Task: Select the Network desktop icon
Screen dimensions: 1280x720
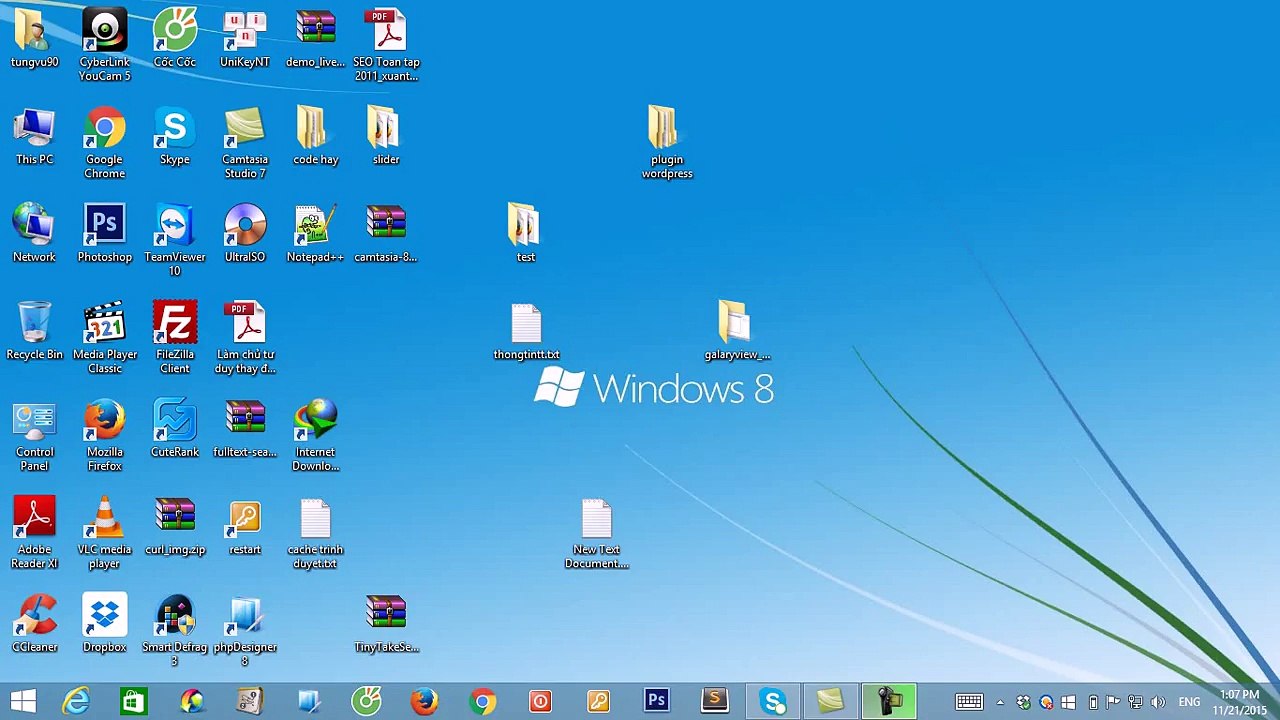Action: [34, 234]
